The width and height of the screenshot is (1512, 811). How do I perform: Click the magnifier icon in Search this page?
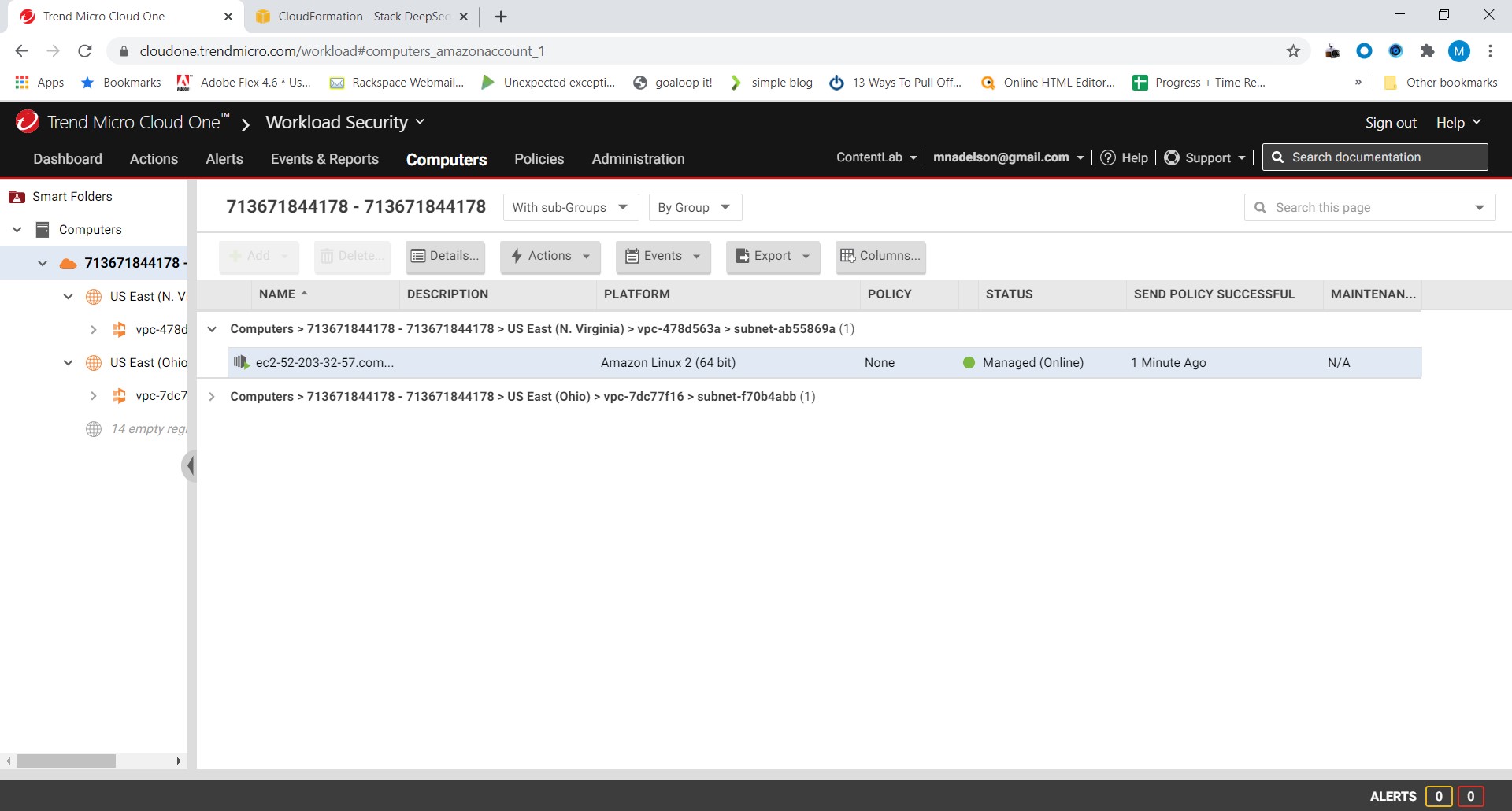click(x=1260, y=208)
